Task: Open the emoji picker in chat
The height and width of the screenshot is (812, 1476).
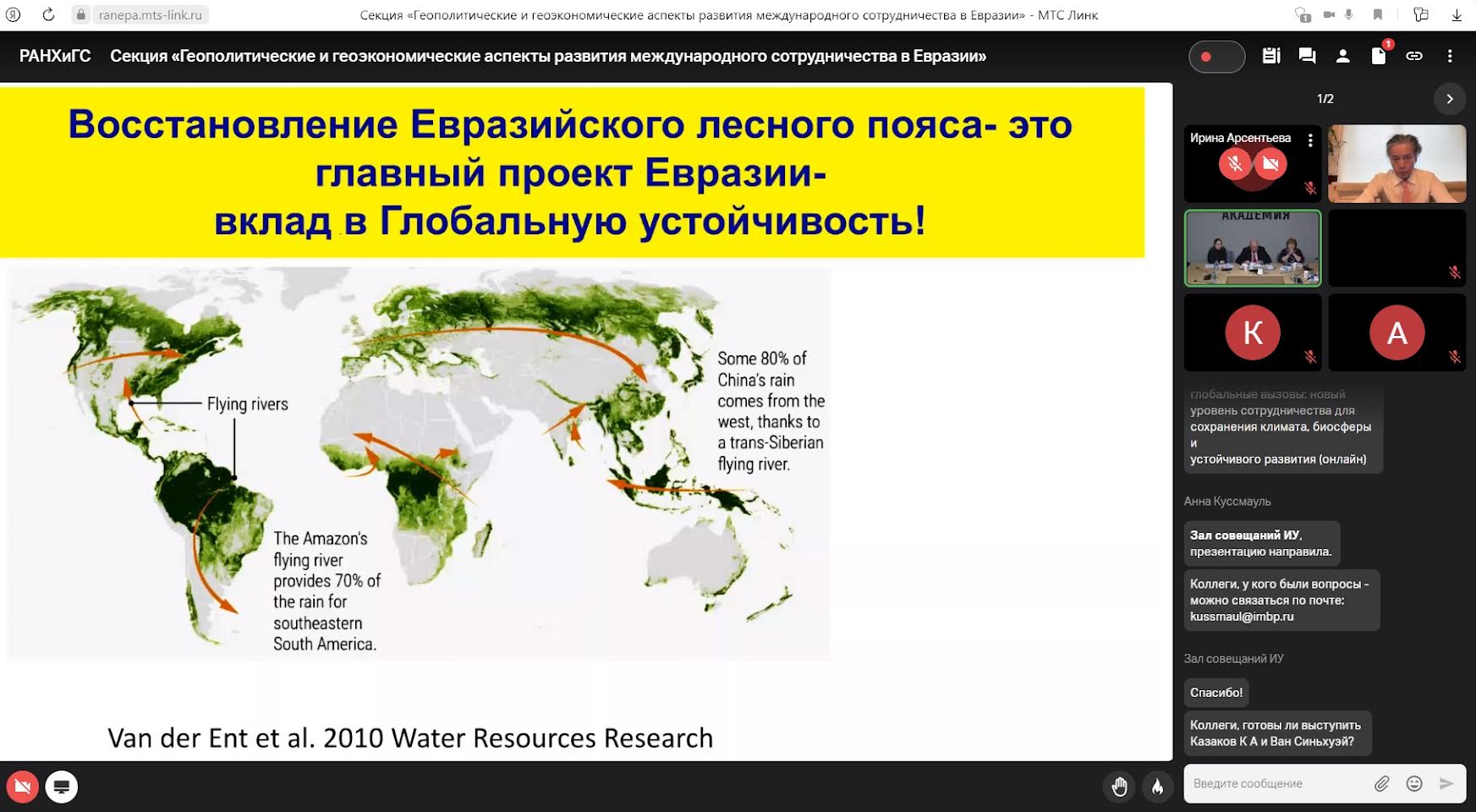Action: tap(1414, 783)
